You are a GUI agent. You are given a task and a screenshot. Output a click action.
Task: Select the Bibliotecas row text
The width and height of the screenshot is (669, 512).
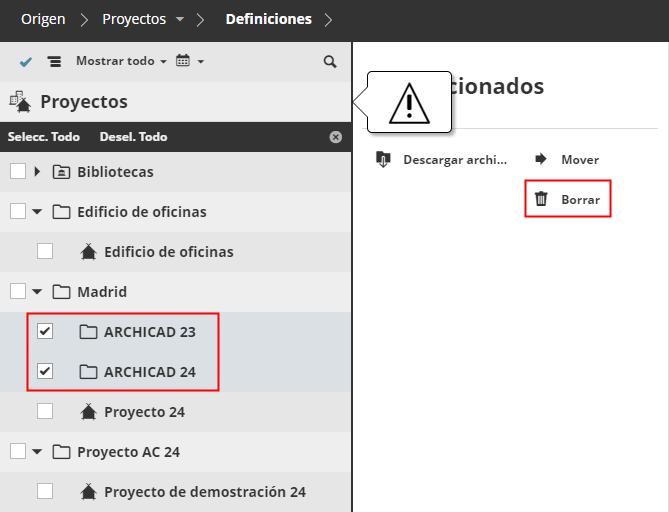(115, 172)
